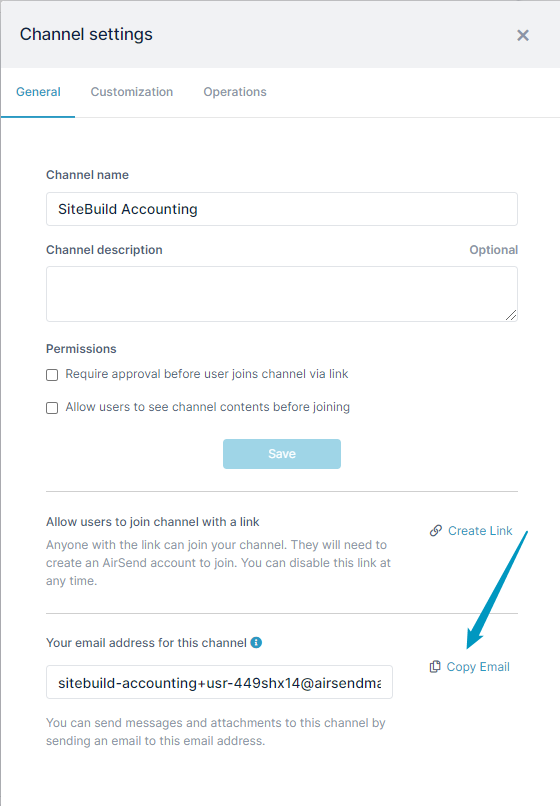Enable require approval before user joins checkbox
Viewport: 560px width, 806px height.
(x=52, y=375)
